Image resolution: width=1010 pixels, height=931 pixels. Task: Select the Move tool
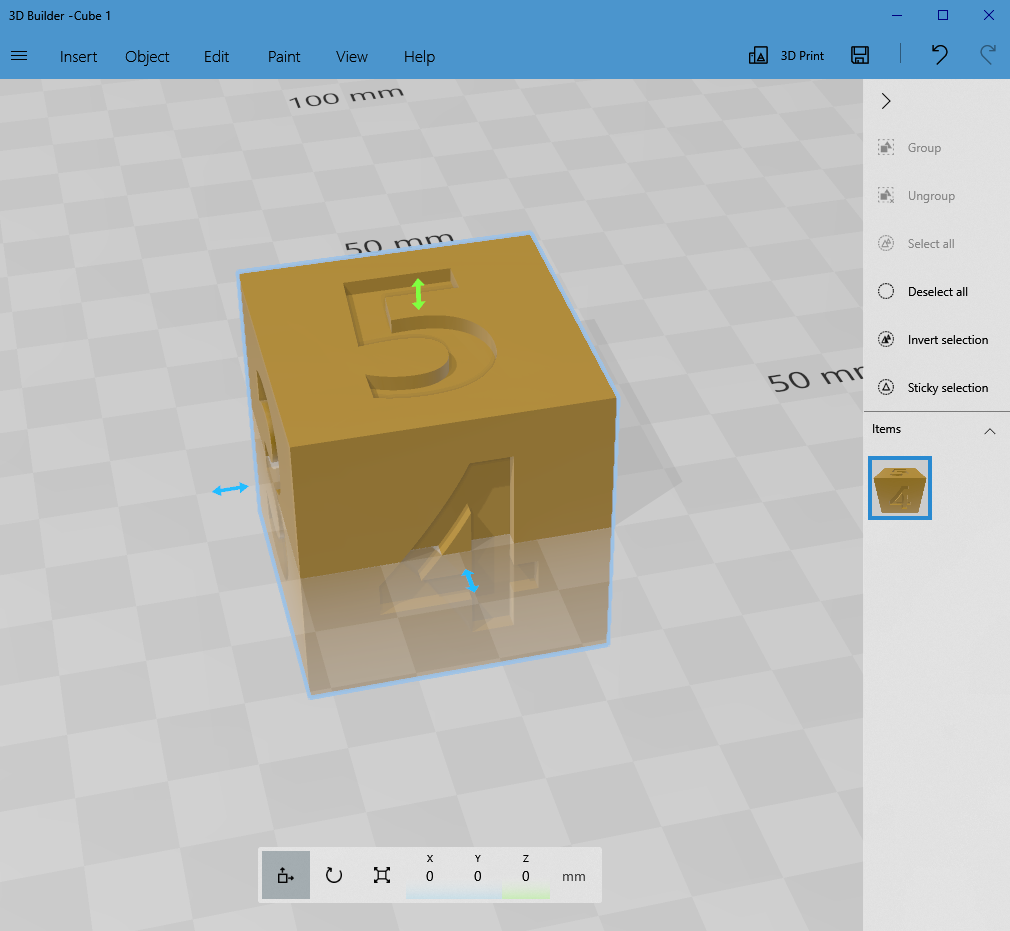285,874
